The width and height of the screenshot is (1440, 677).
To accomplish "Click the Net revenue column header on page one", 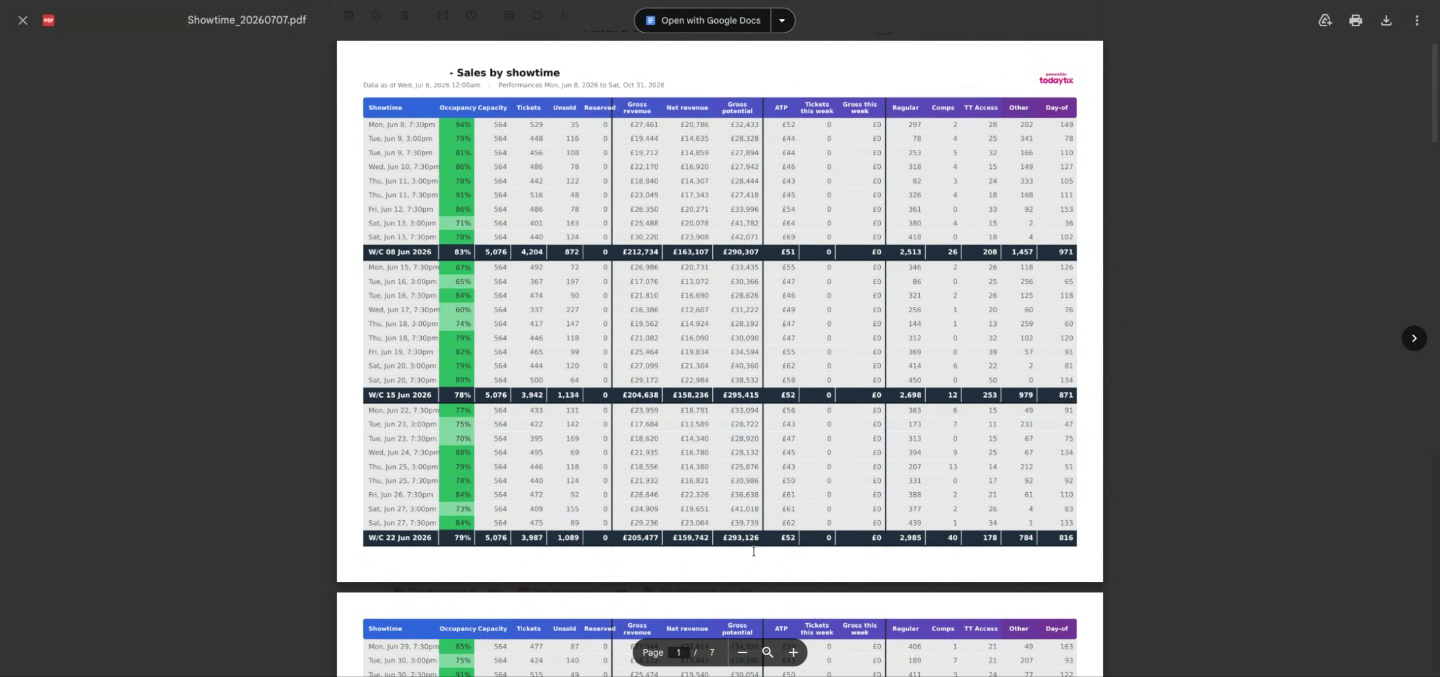I will click(687, 108).
